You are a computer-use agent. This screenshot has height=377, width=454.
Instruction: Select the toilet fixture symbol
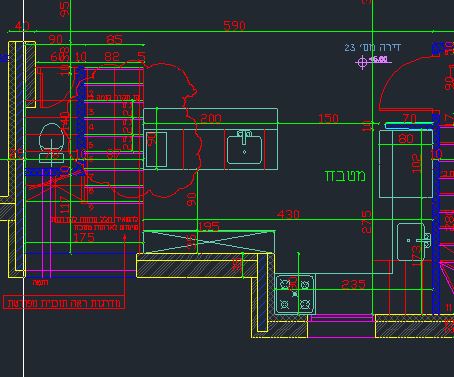click(x=52, y=143)
